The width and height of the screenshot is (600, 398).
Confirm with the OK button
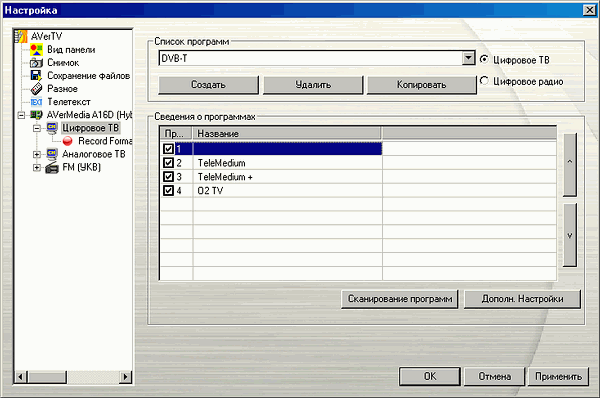(430, 377)
